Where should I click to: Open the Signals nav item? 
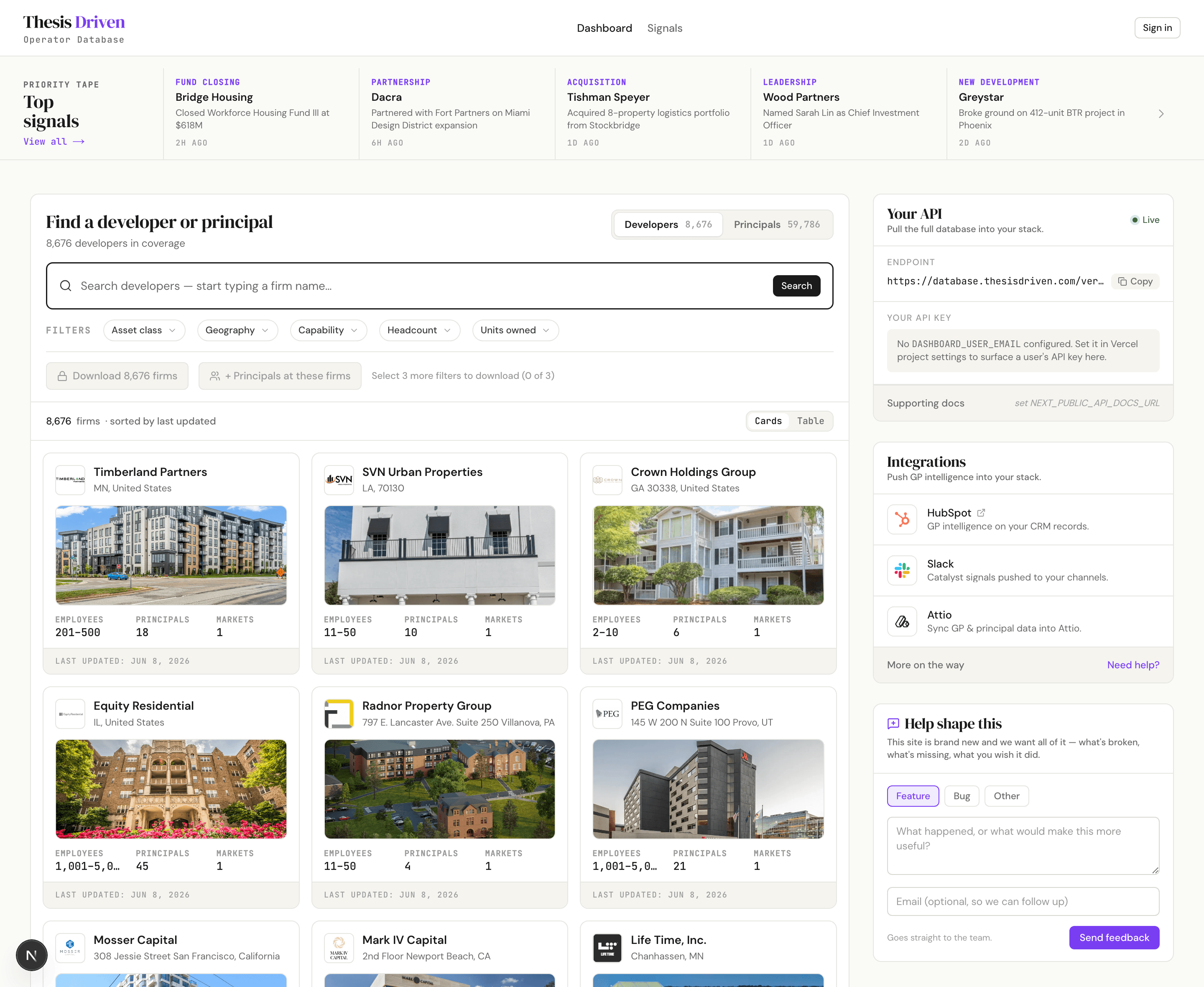pyautogui.click(x=665, y=28)
